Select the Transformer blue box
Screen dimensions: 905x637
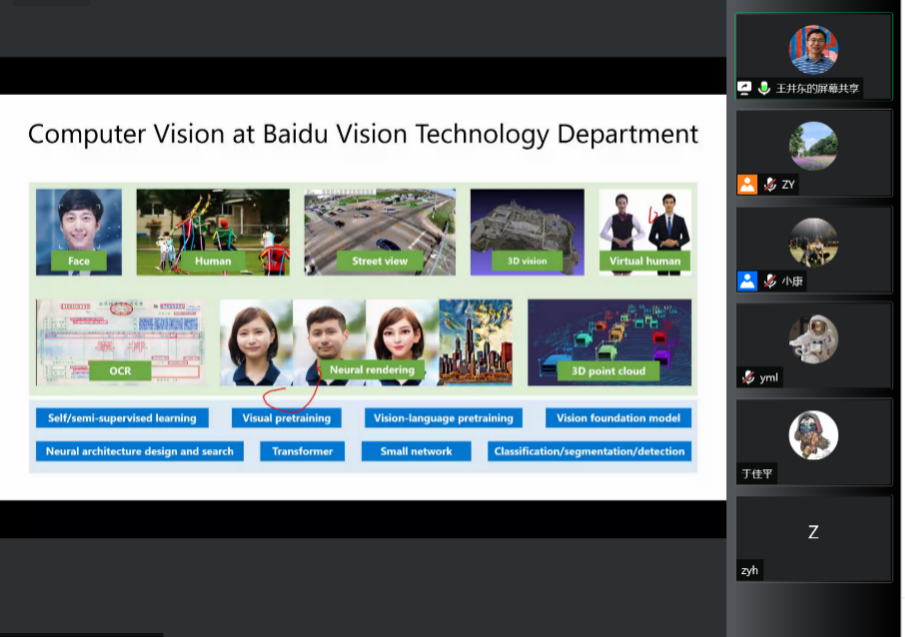point(303,451)
